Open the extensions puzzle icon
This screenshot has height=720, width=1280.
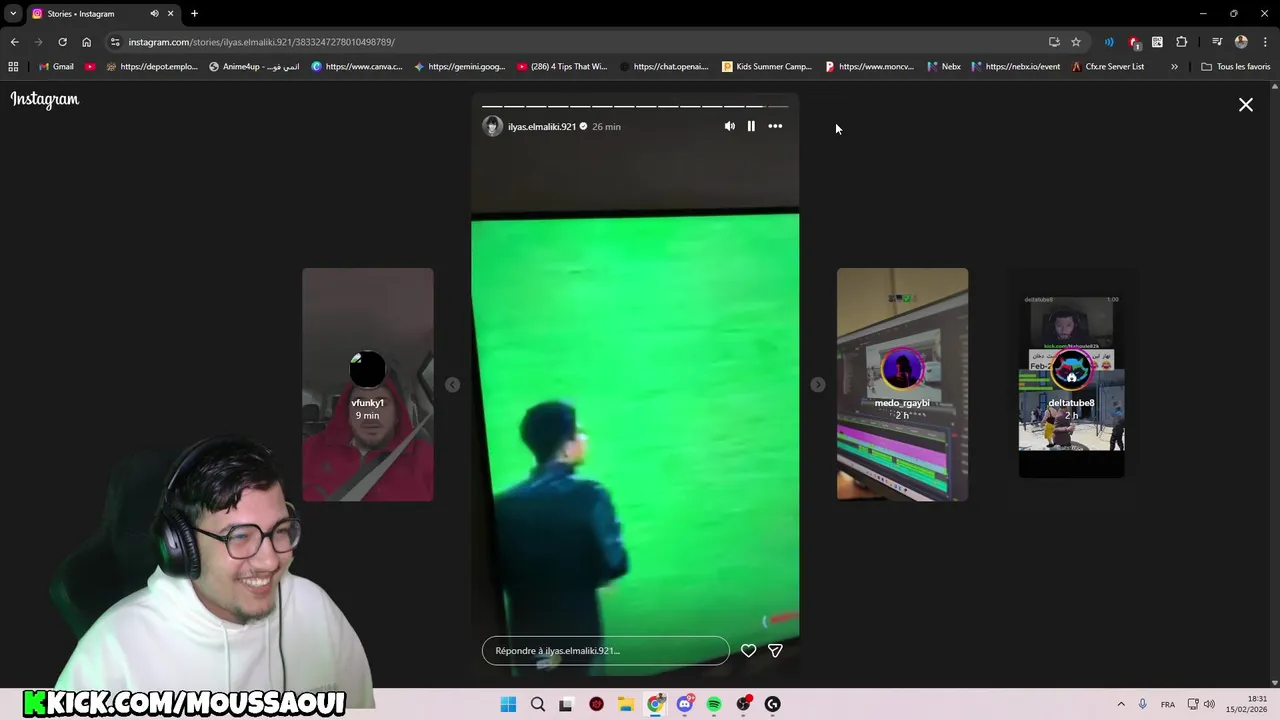point(1182,42)
